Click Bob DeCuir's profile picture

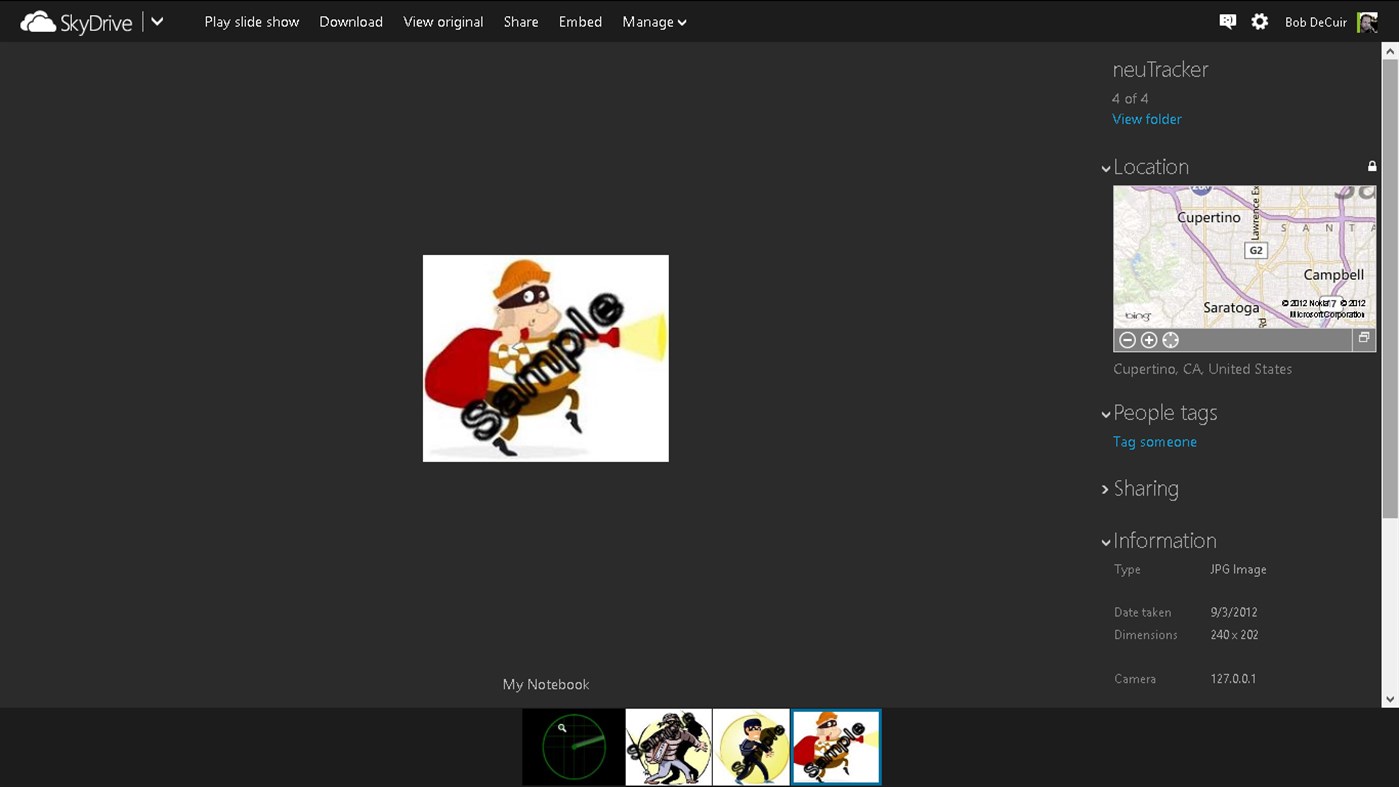tap(1367, 22)
